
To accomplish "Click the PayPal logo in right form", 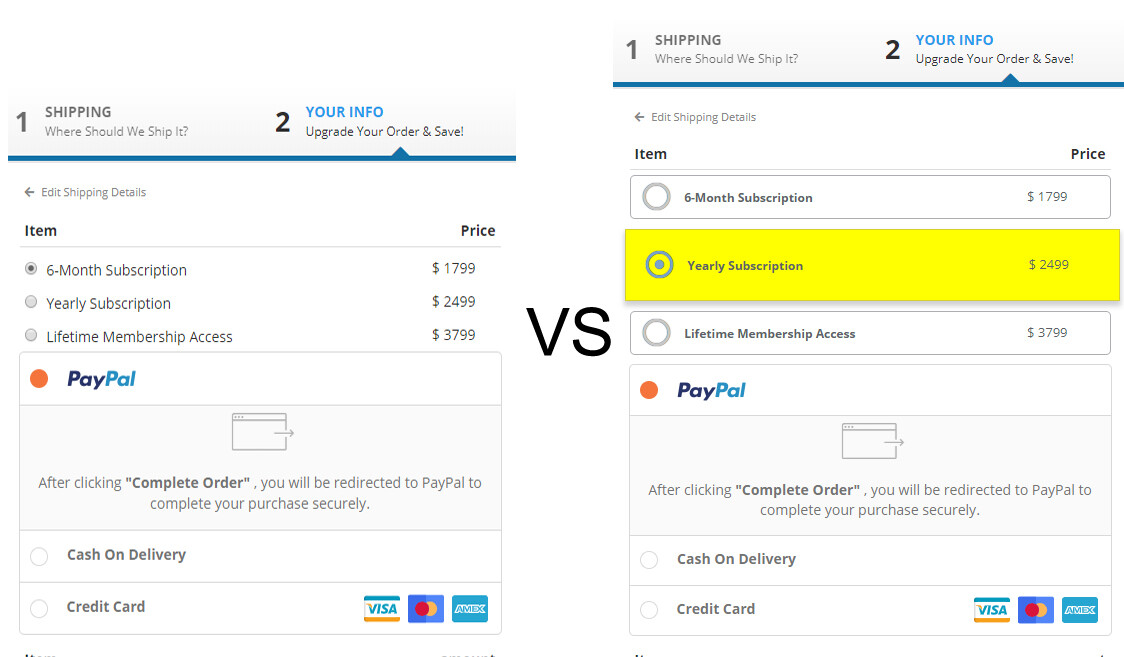I will [711, 390].
